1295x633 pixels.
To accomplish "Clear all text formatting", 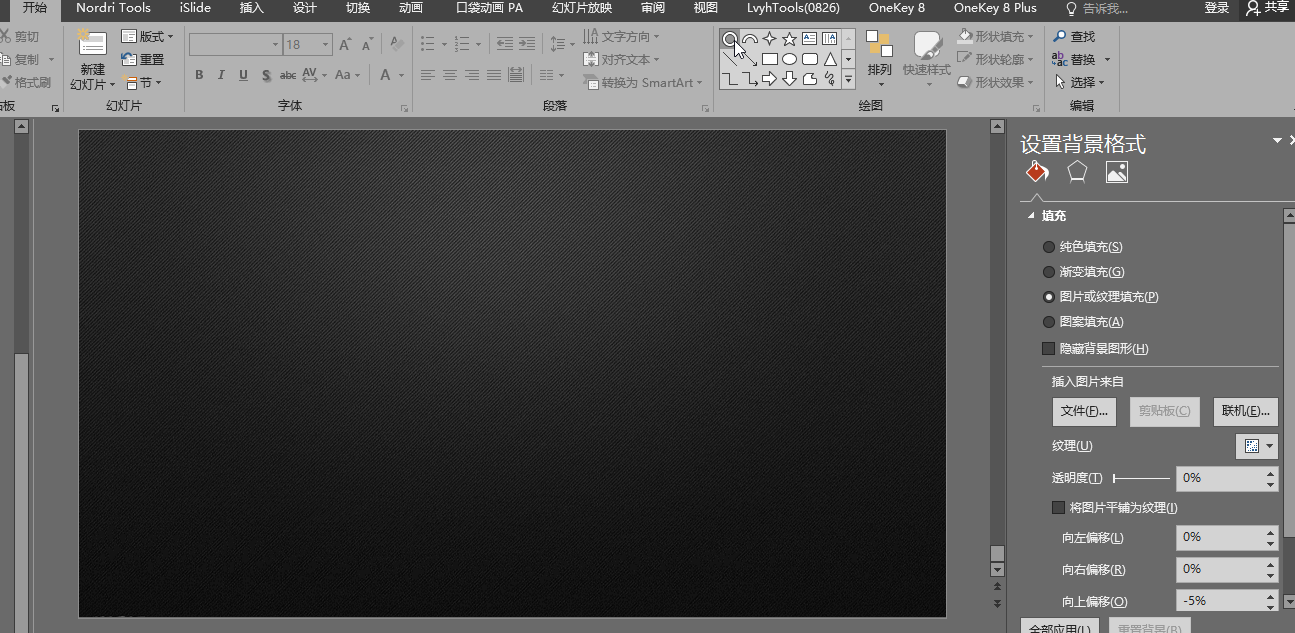I will [x=397, y=45].
